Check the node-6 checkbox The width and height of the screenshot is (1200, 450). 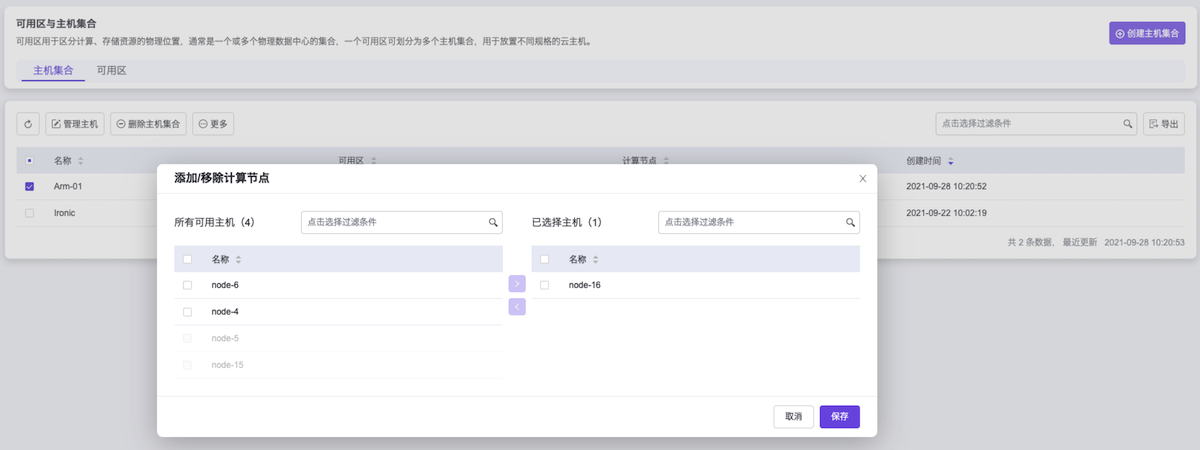pyautogui.click(x=187, y=286)
